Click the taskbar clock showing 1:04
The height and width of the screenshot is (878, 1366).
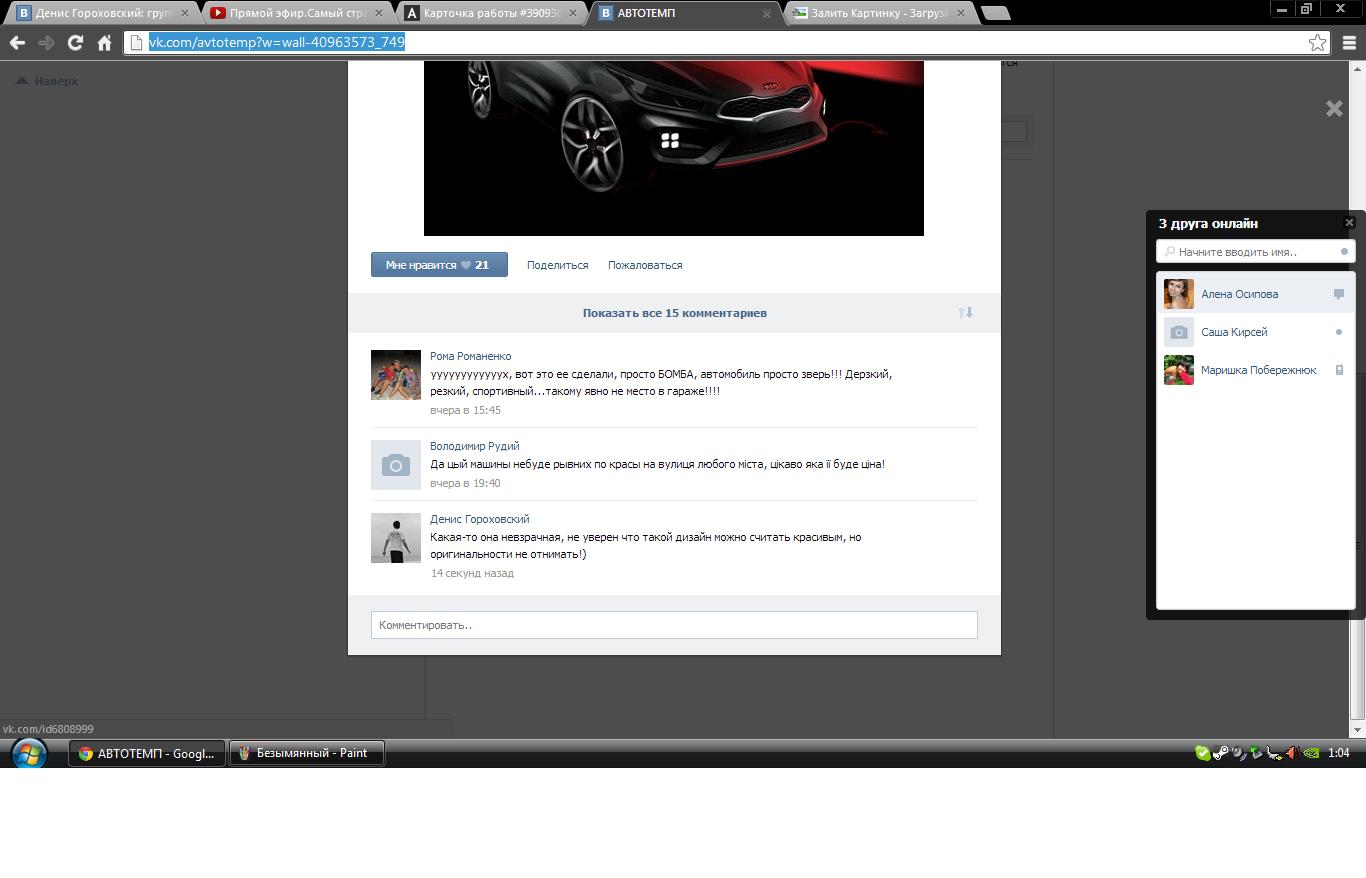[1339, 753]
